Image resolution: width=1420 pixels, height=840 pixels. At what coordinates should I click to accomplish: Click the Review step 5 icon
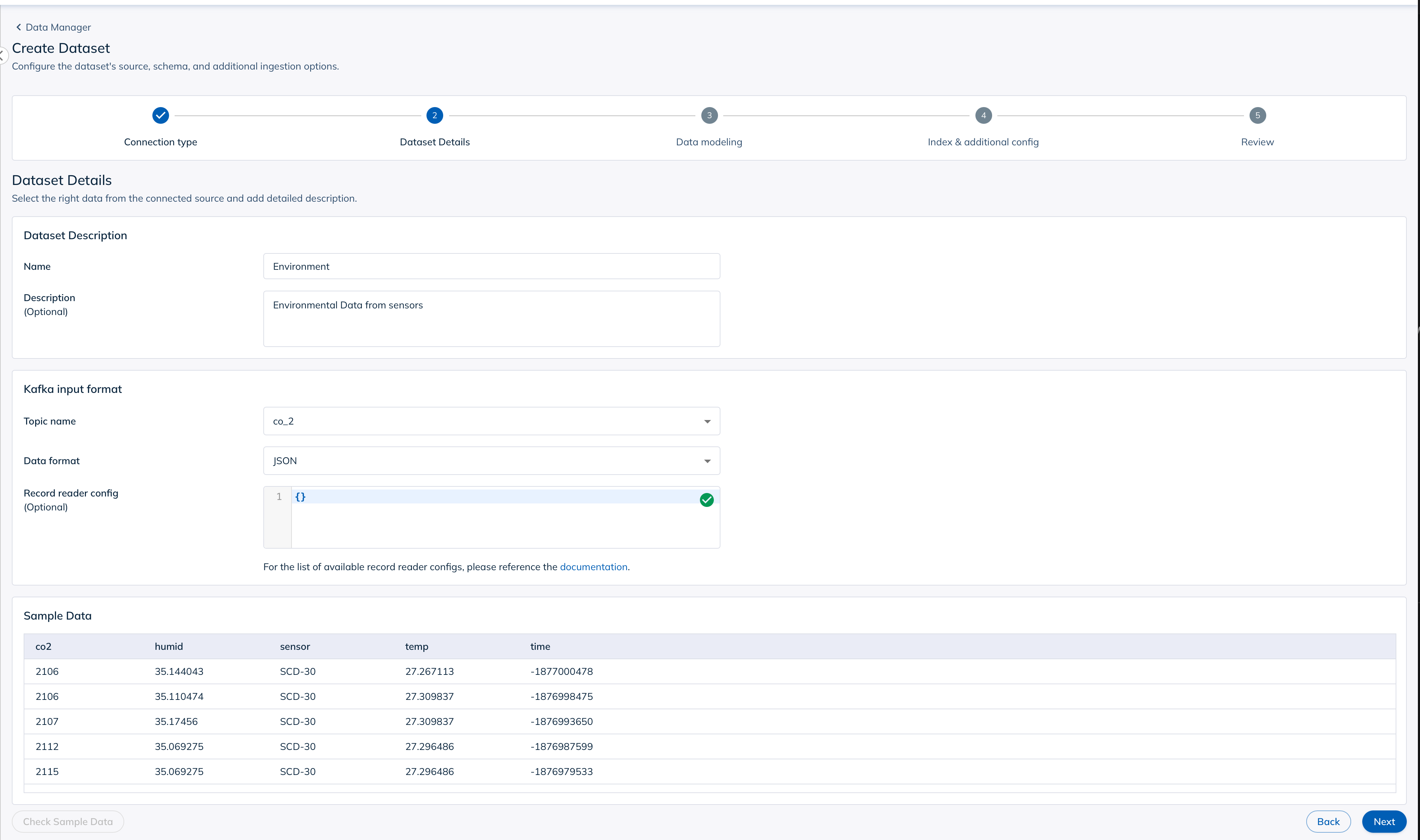1257,115
